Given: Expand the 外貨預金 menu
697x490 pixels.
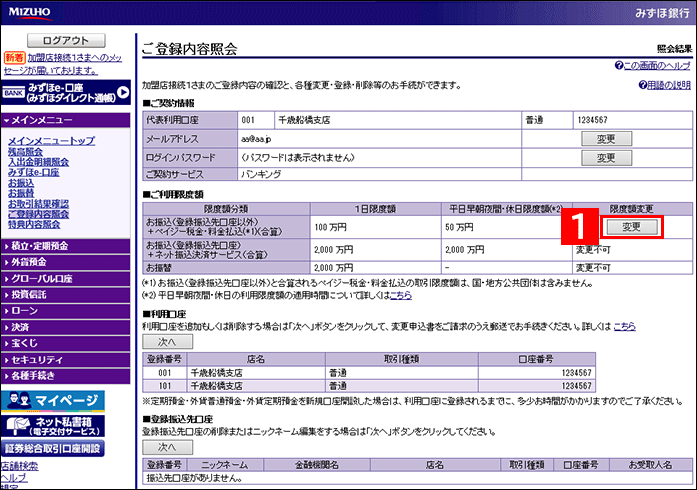Looking at the screenshot, I should pyautogui.click(x=66, y=262).
